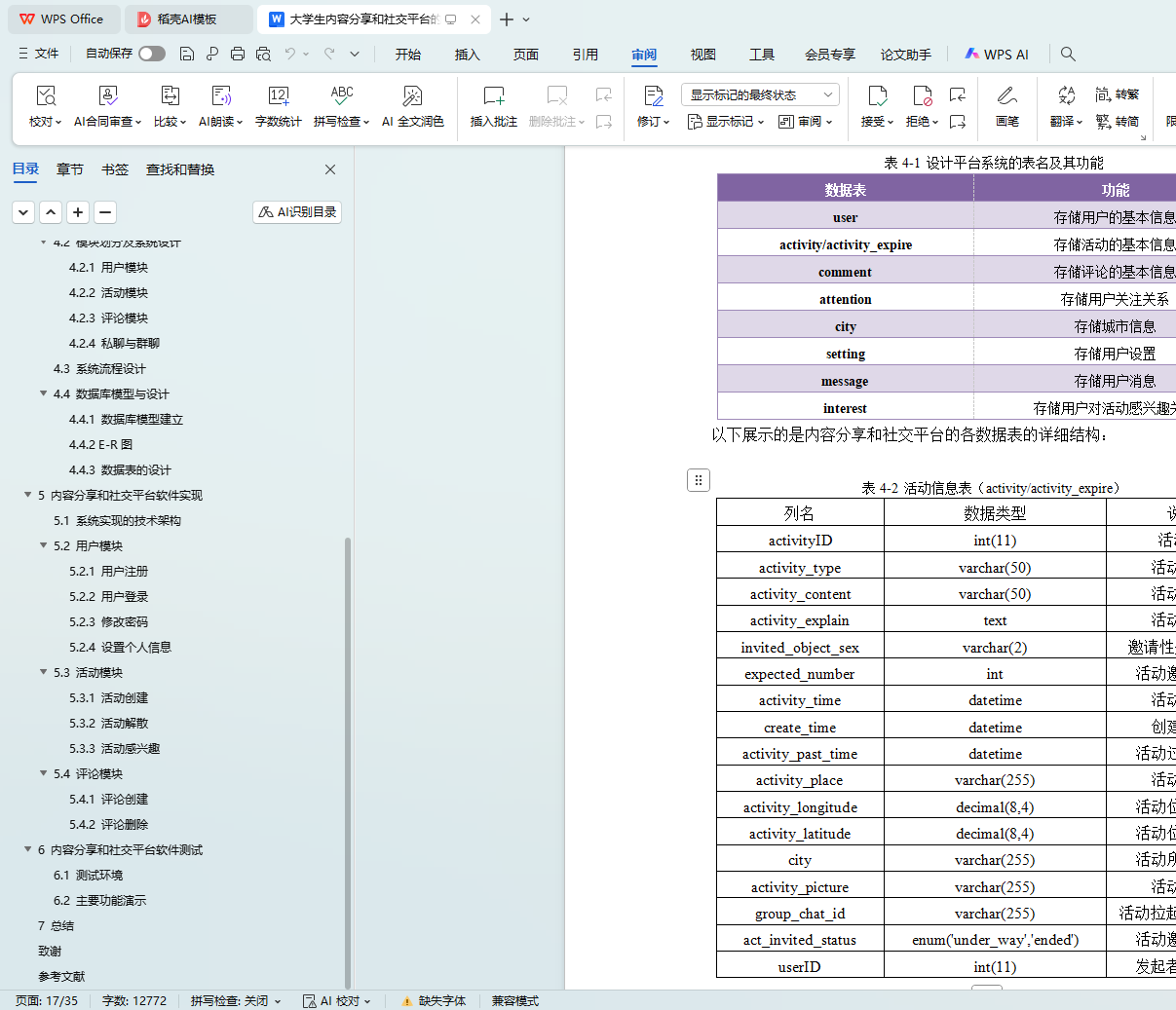This screenshot has width=1176, height=1010.
Task: Click the print icon in quick access toolbar
Action: click(238, 54)
